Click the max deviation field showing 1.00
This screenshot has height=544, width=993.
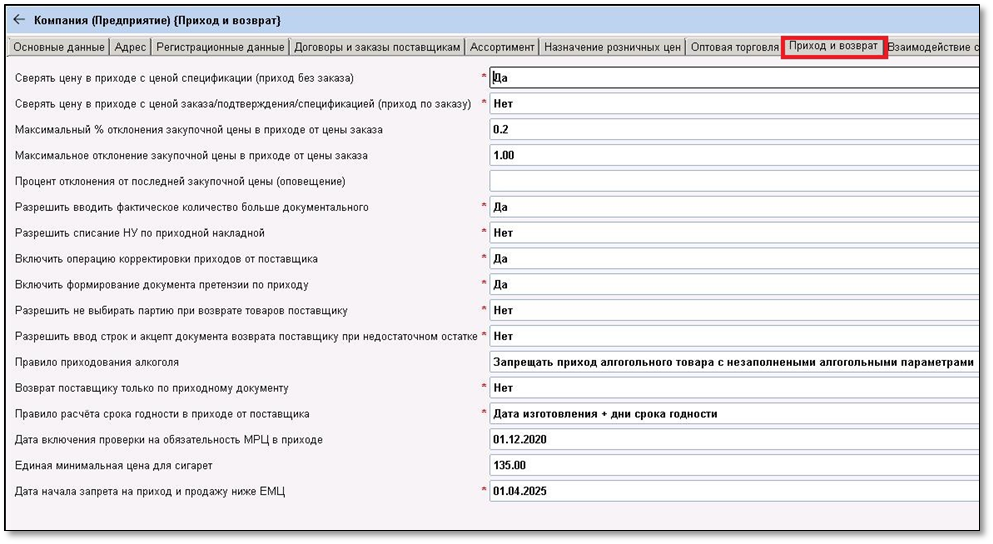(x=733, y=155)
